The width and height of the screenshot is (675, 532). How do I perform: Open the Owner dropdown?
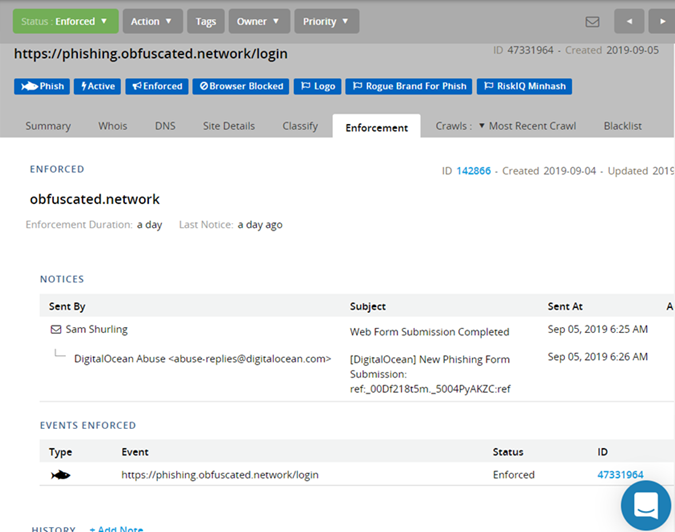click(x=259, y=21)
